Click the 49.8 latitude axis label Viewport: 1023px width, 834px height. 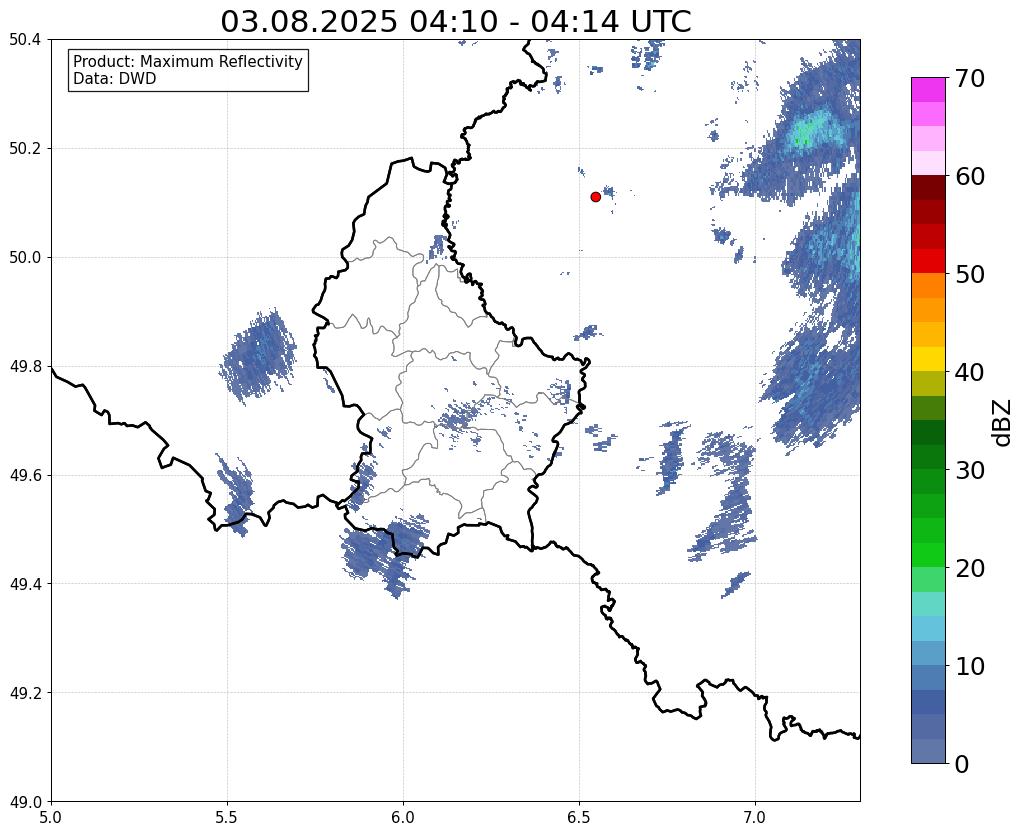25,367
